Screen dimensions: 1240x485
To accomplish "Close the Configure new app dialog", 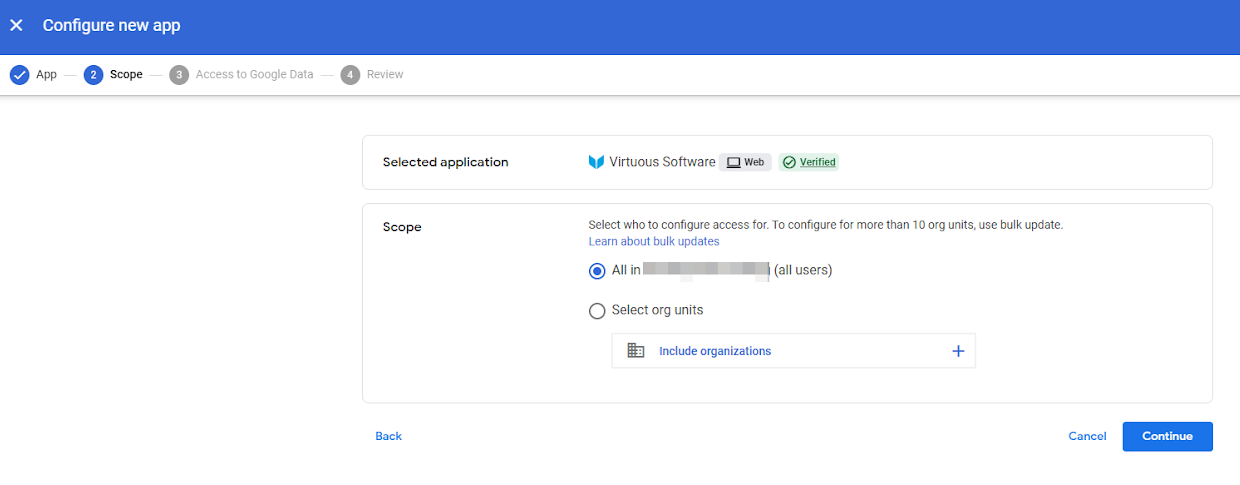I will tap(16, 26).
